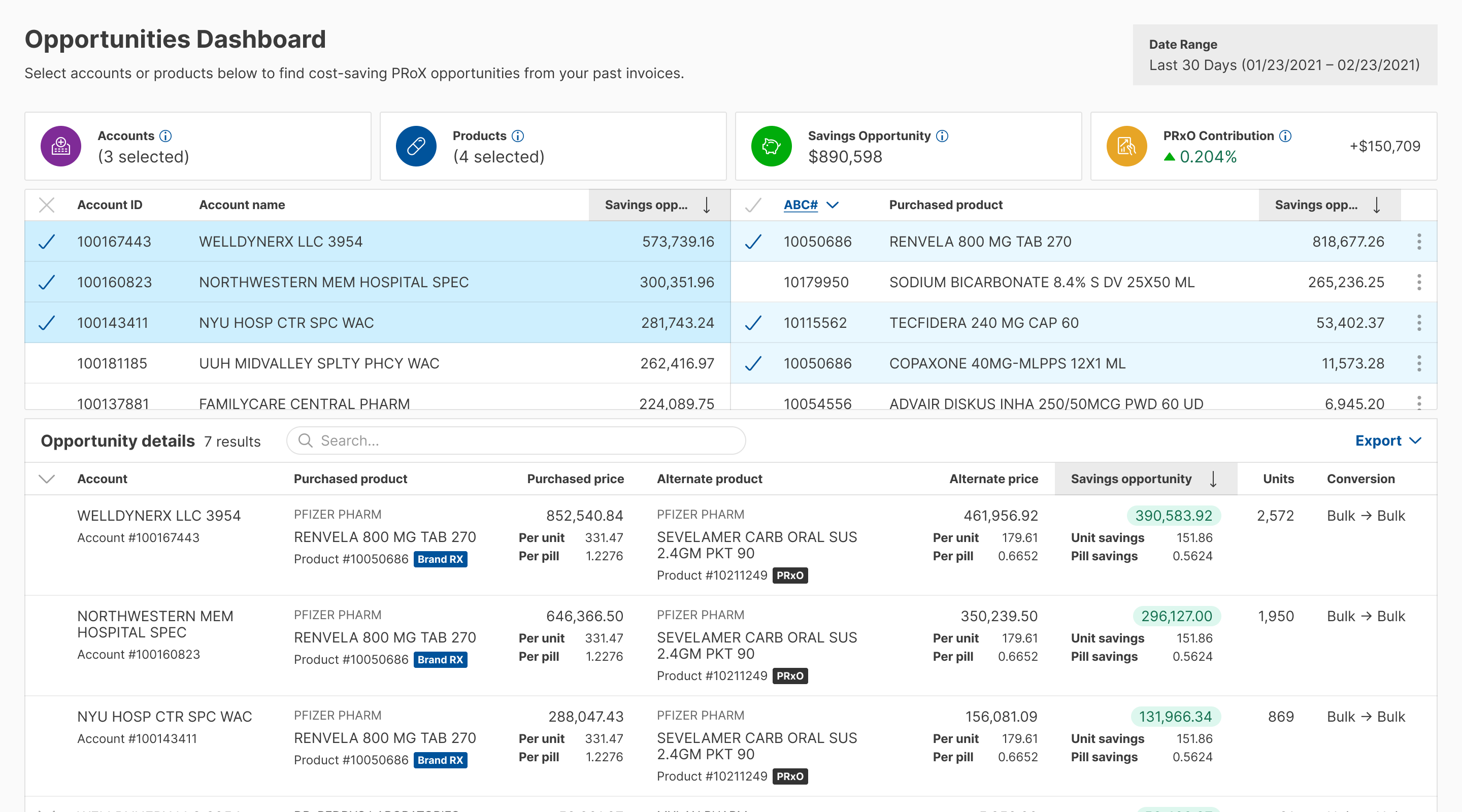
Task: Select all products via header checkmark
Action: [x=752, y=205]
